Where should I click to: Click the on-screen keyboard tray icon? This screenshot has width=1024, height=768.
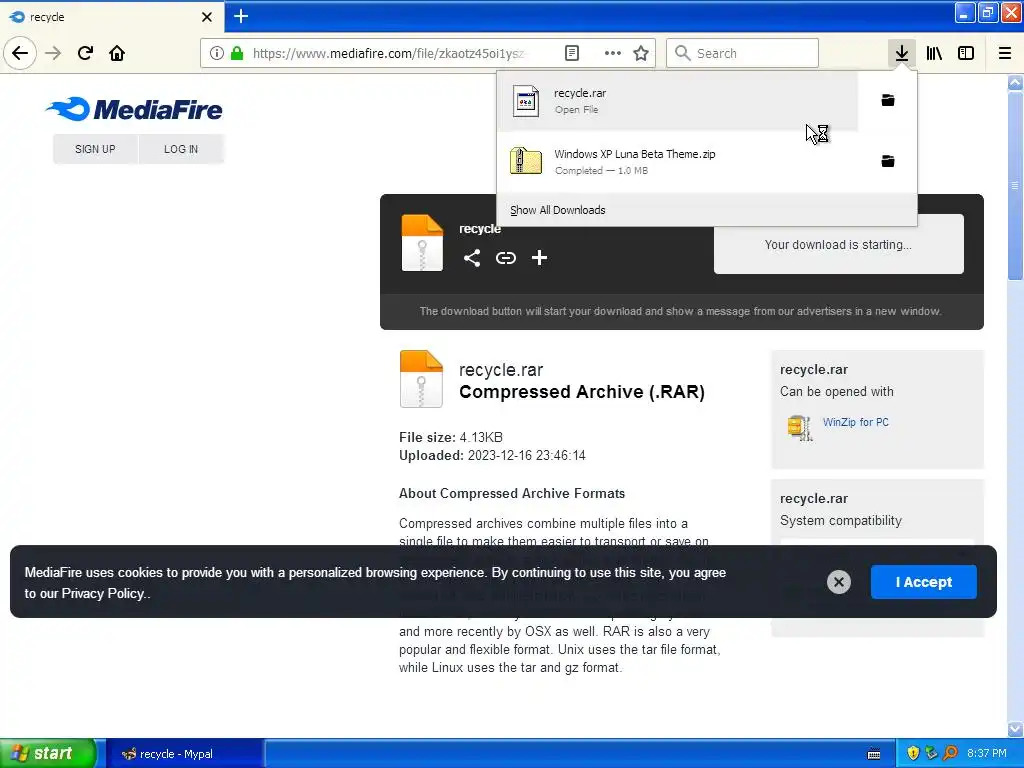click(x=874, y=754)
